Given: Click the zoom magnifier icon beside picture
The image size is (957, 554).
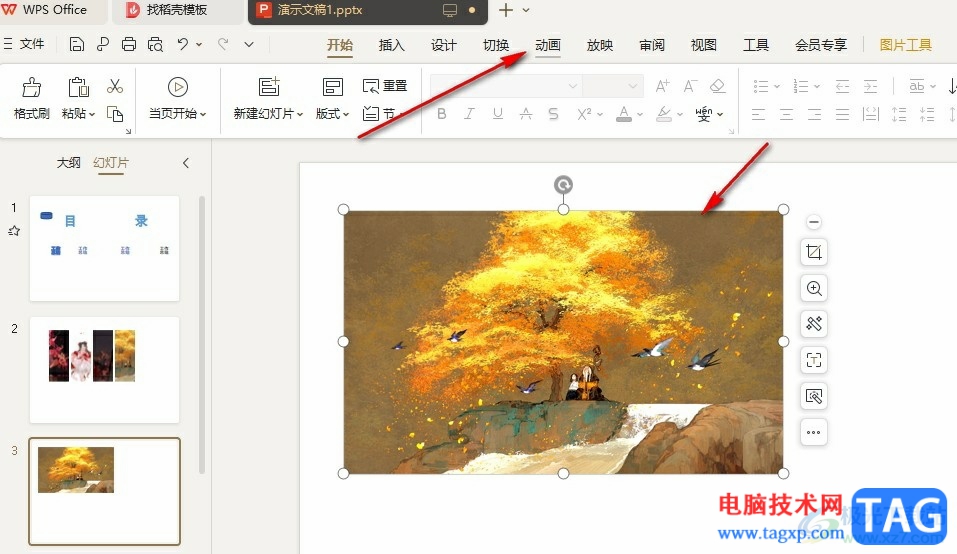Looking at the screenshot, I should click(814, 288).
